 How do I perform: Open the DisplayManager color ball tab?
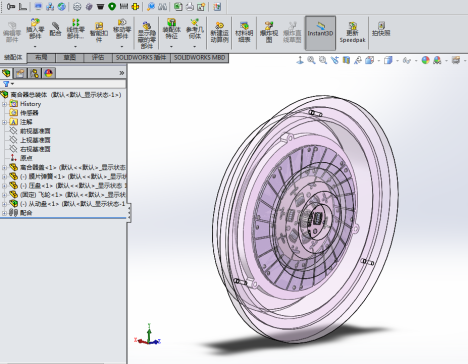(48, 73)
